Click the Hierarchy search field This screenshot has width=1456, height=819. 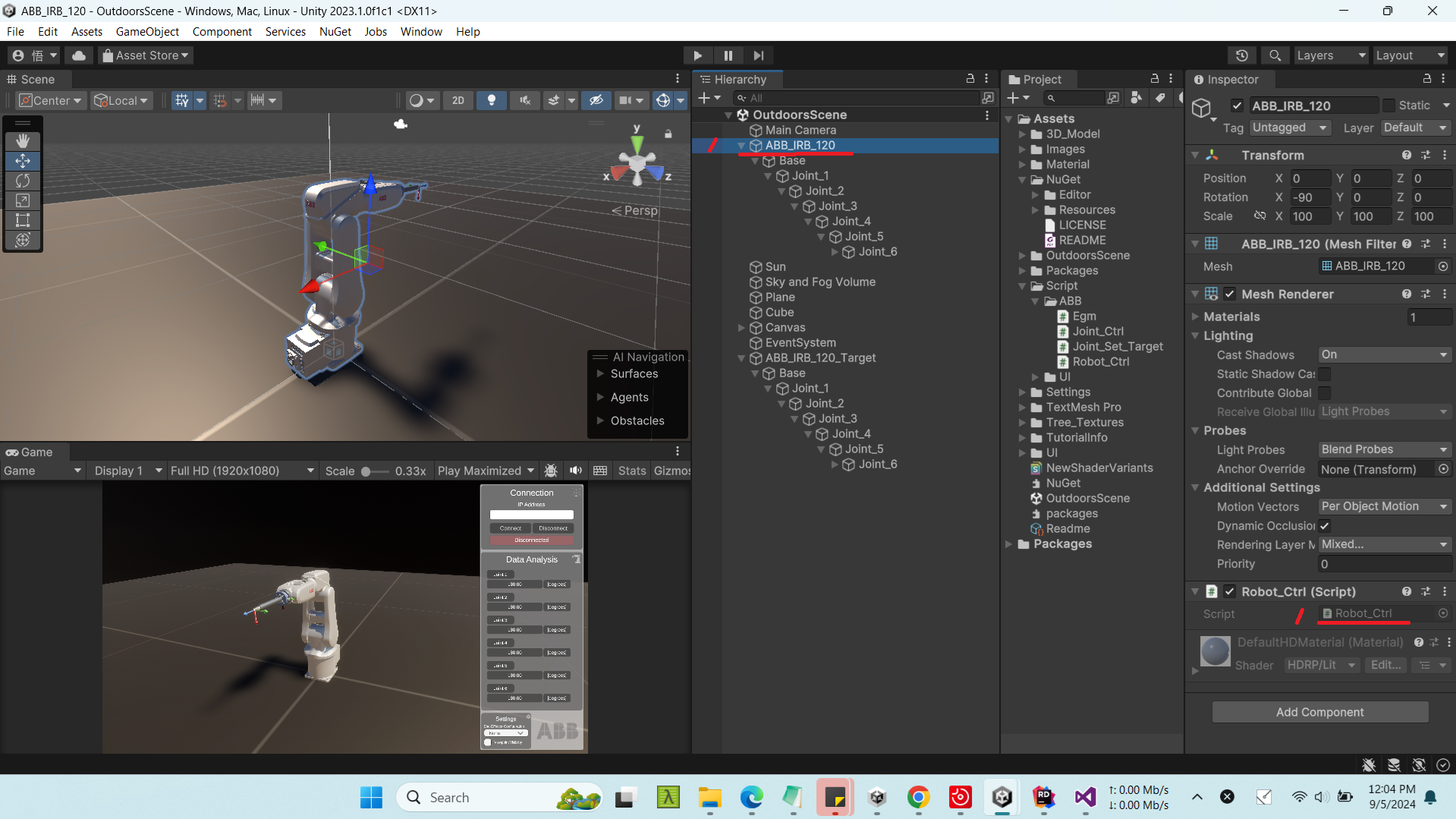coord(857,98)
